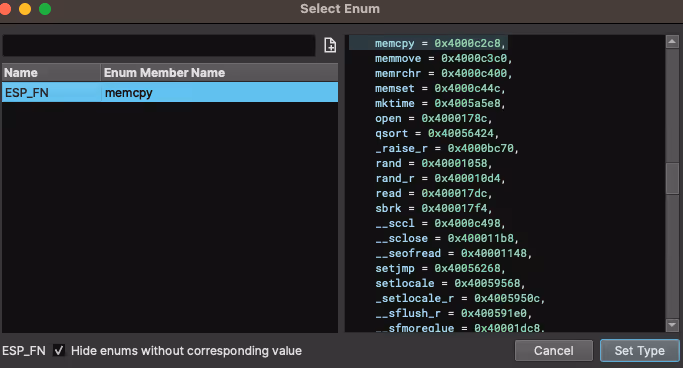Select the ESP_FN enum row cell
This screenshot has height=368, width=683.
click(x=51, y=92)
